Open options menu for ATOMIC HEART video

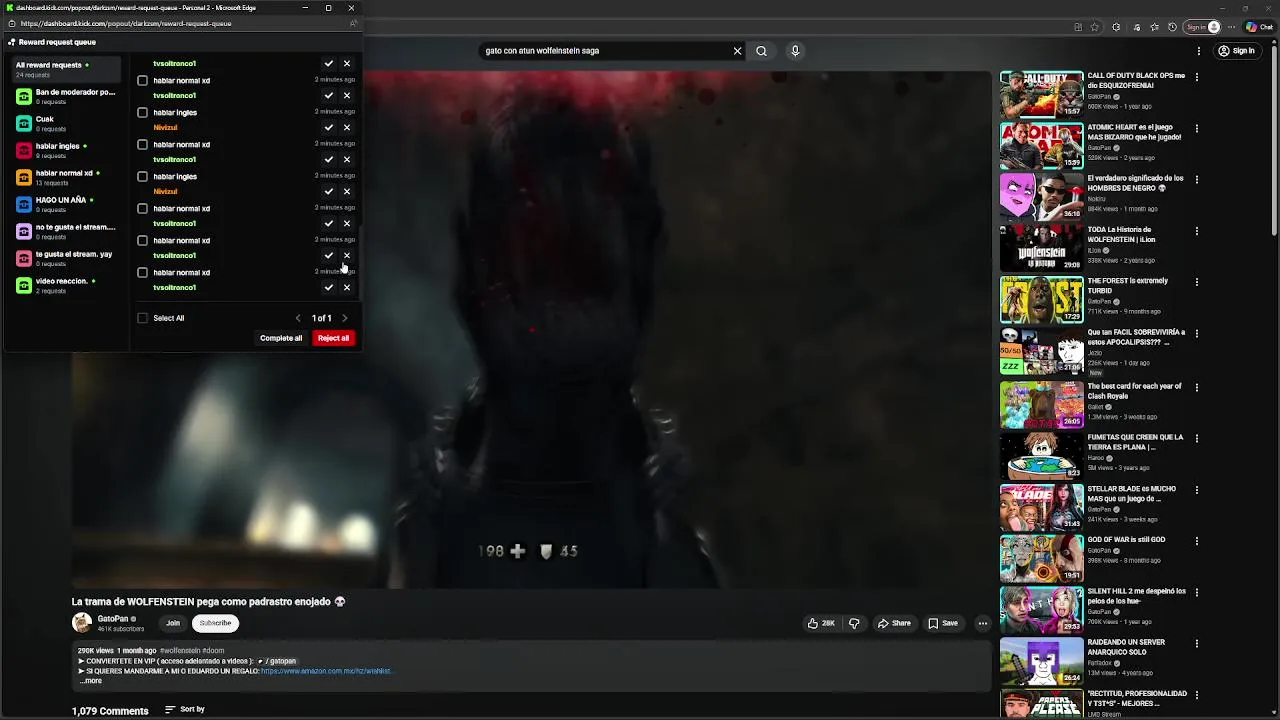pyautogui.click(x=1196, y=128)
